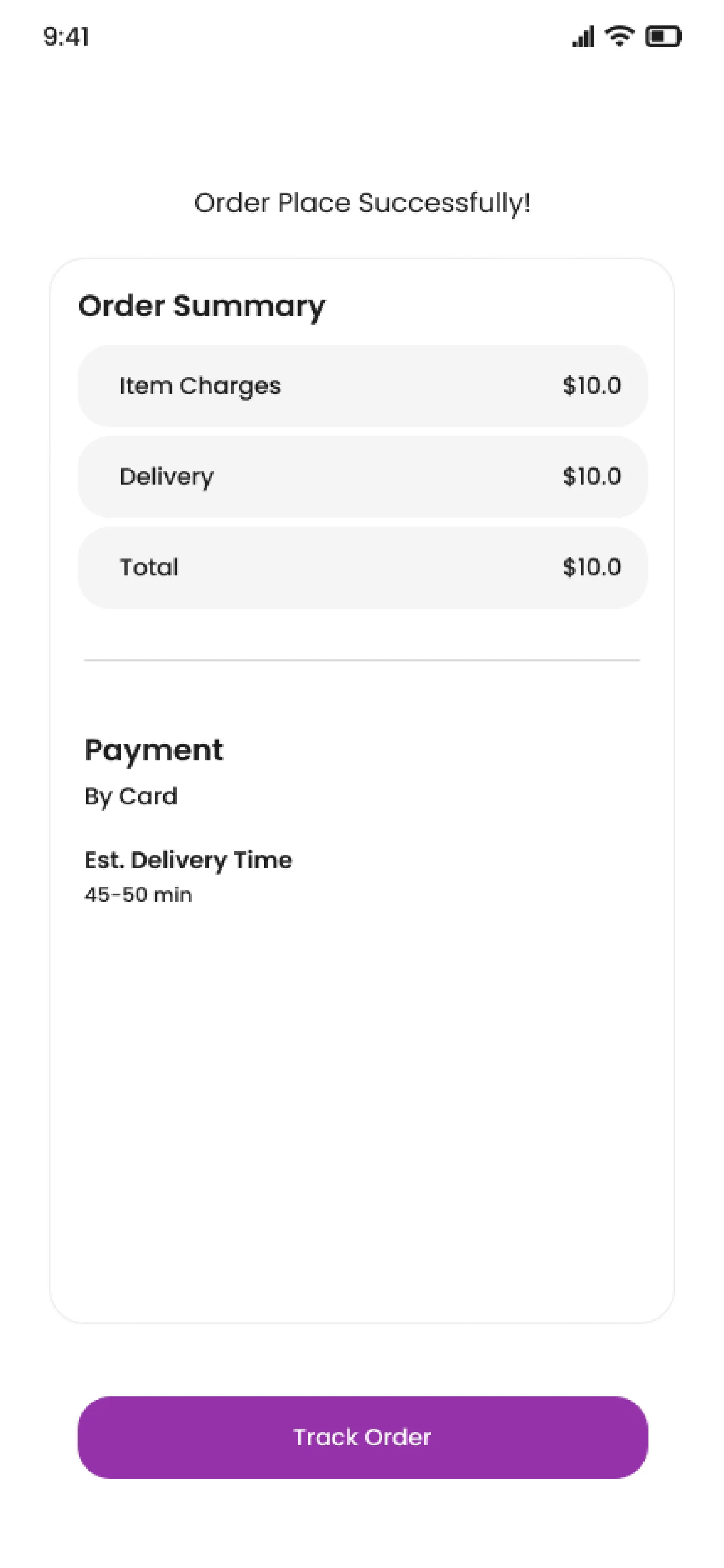Viewport: 724px width, 1568px height.
Task: Tap the Item Charges $10.0 amount
Action: tap(592, 386)
